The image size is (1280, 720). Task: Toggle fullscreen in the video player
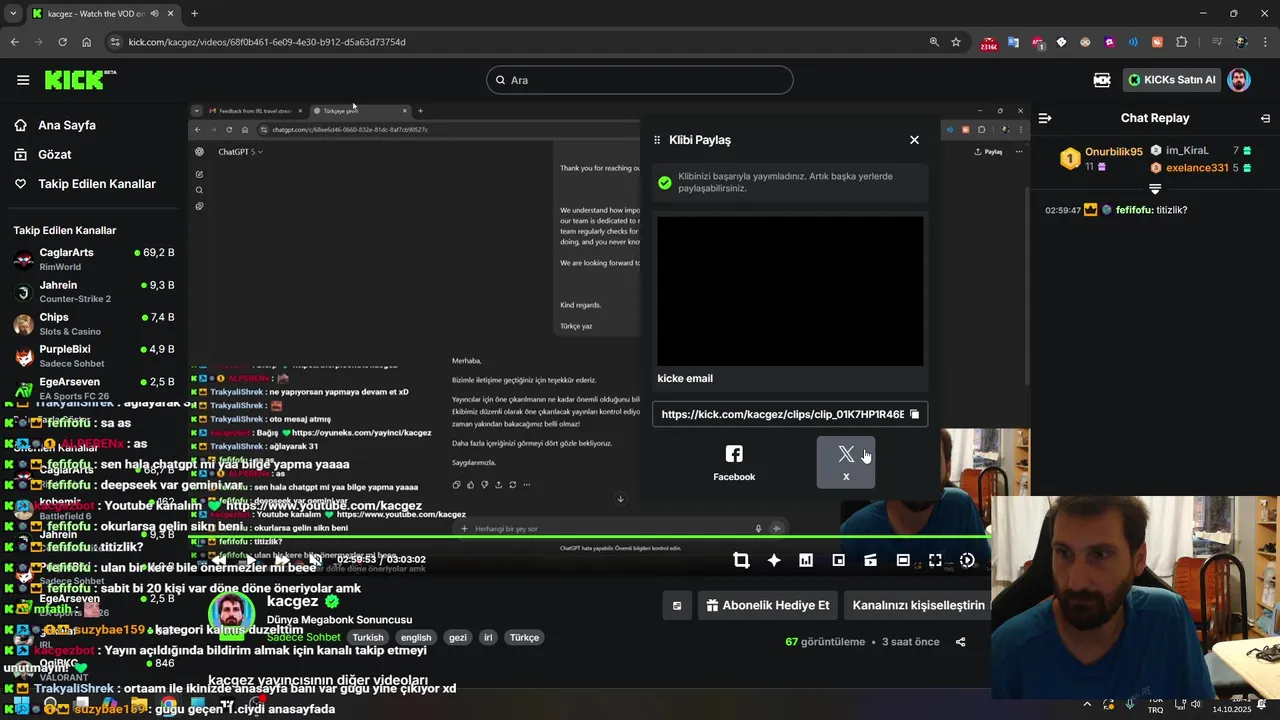pos(935,560)
